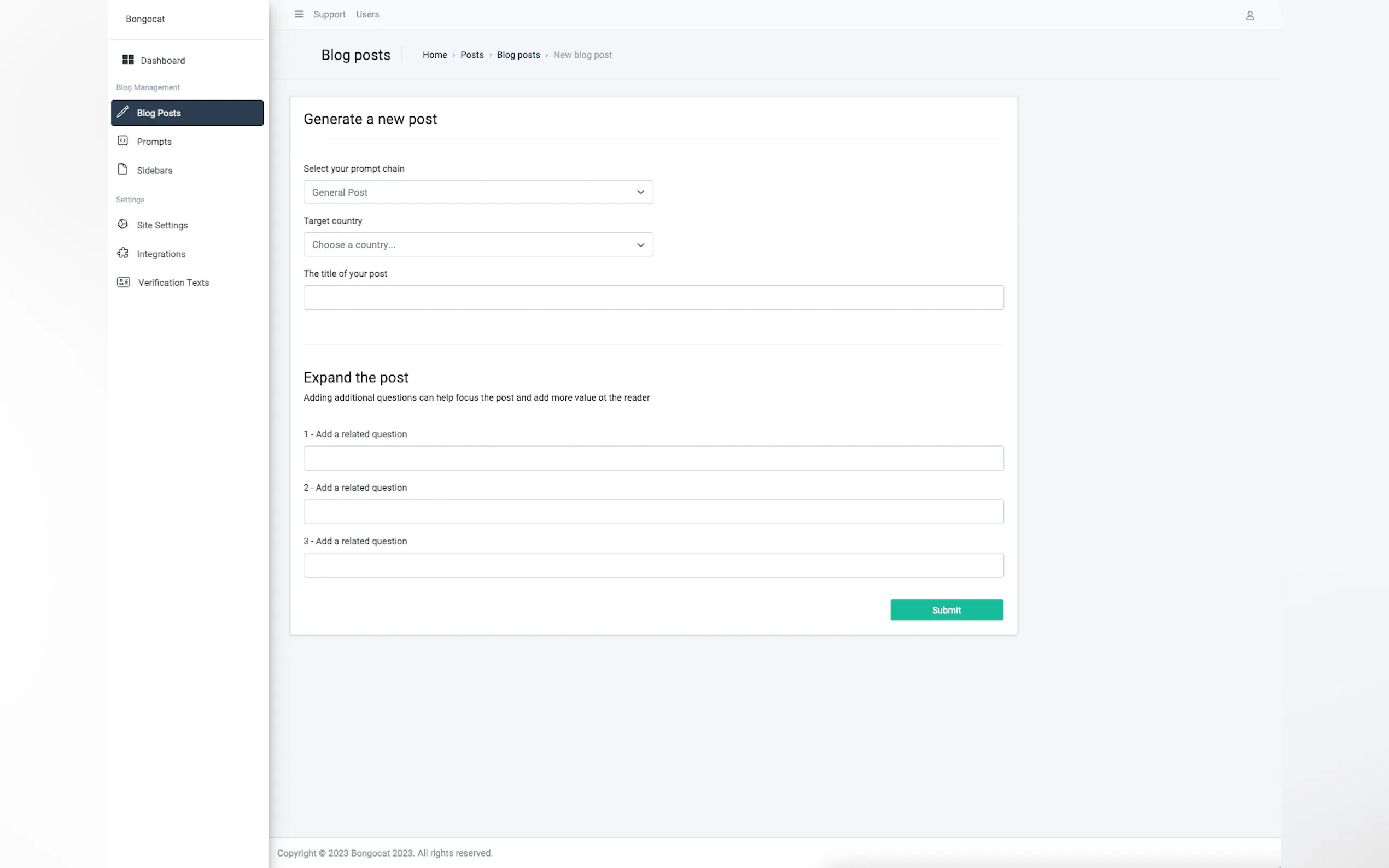Open the Support menu item
The image size is (1389, 868).
point(329,14)
